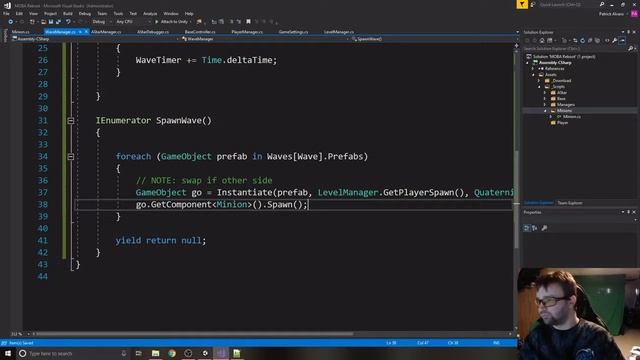Click the Sync with Active Document icon
640x360 pixels.
575,40
